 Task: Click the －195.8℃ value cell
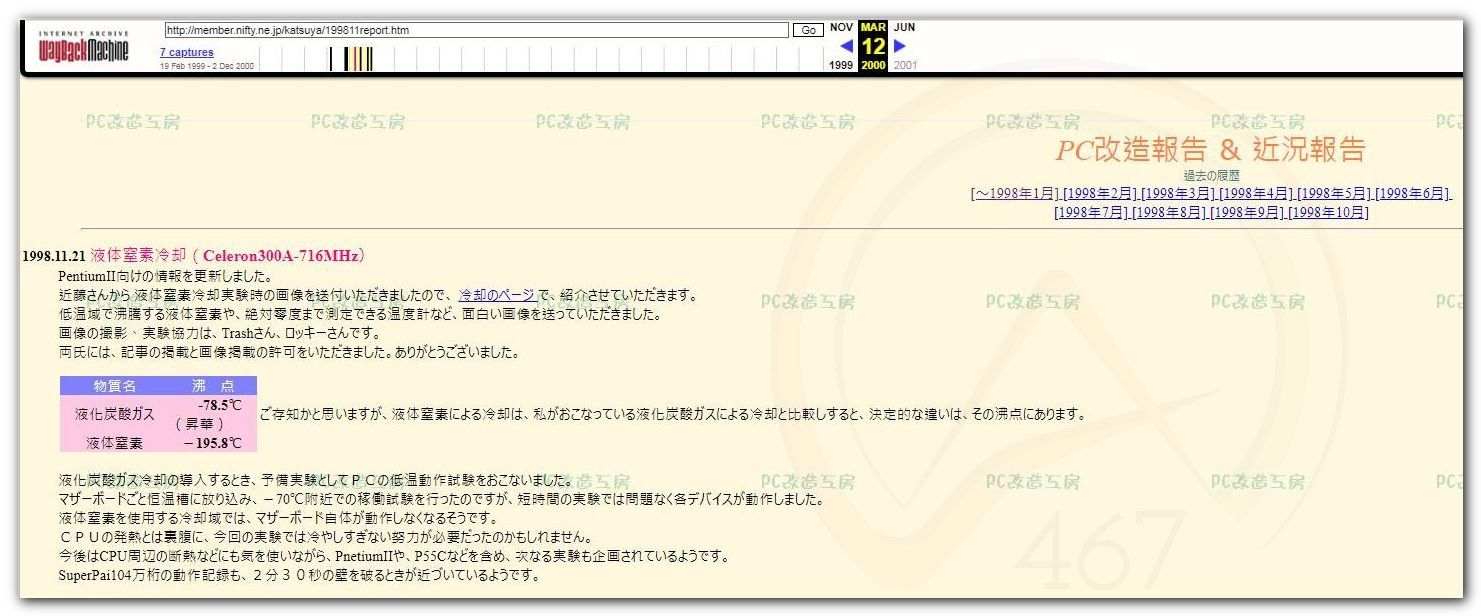coord(213,443)
